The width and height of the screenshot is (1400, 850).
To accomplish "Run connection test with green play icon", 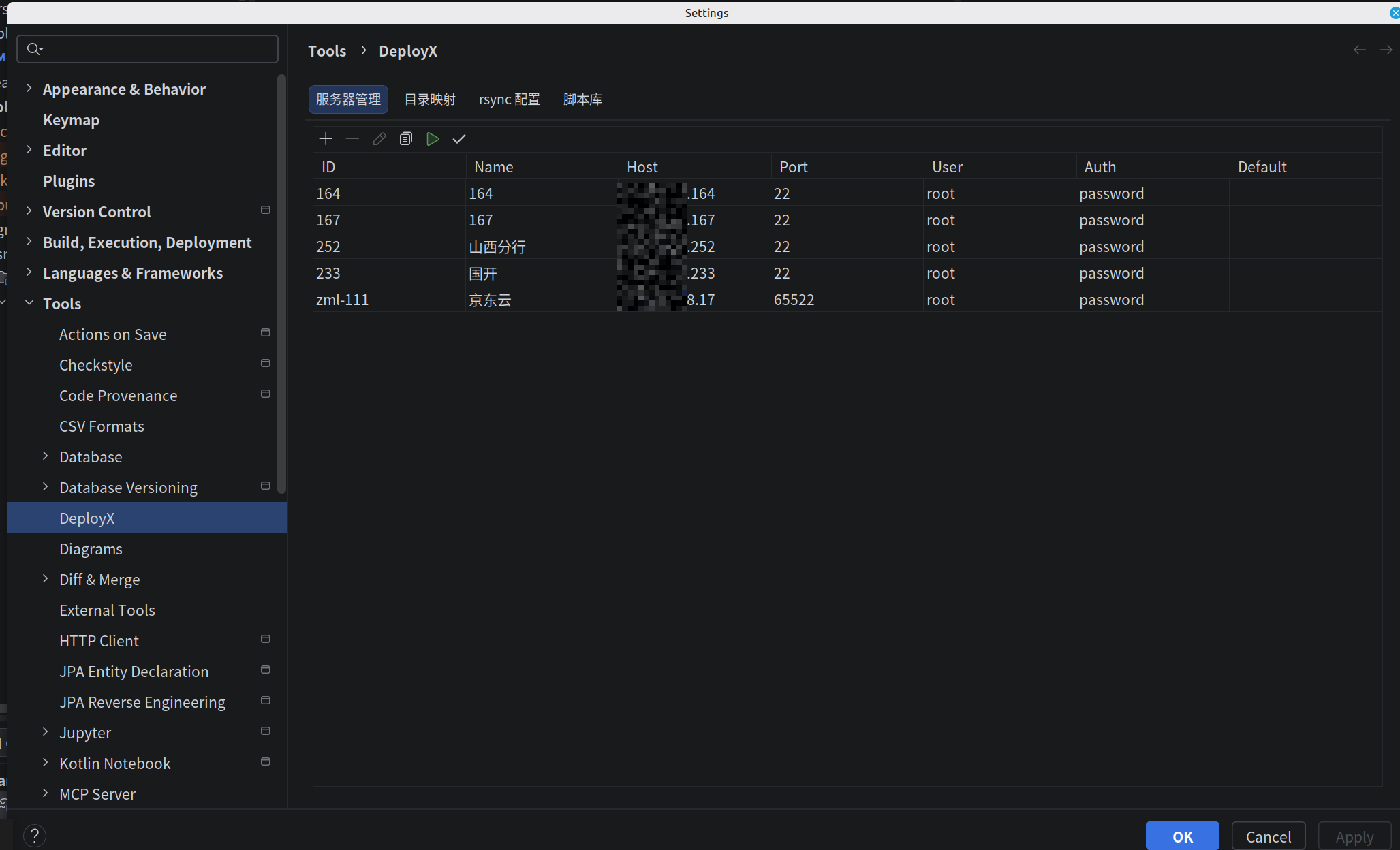I will point(433,139).
